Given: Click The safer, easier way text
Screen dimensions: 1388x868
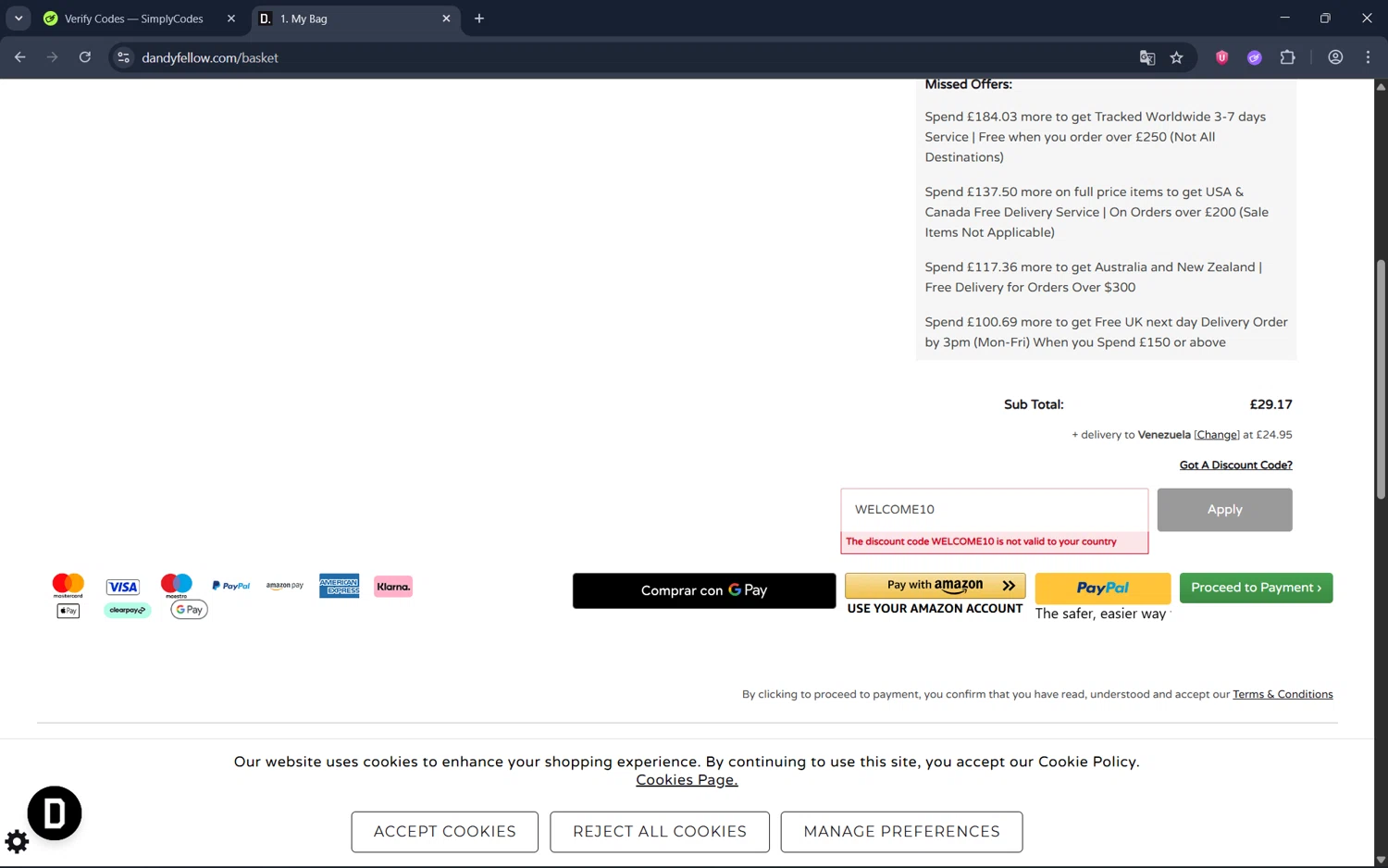Looking at the screenshot, I should click(1100, 614).
